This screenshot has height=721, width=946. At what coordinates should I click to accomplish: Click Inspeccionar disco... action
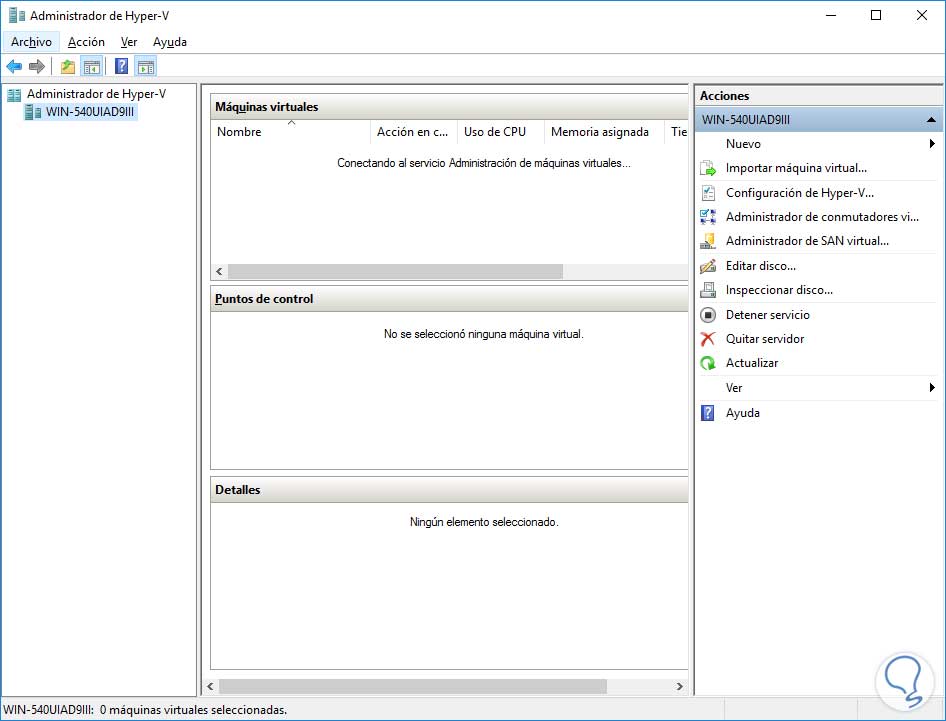[779, 290]
